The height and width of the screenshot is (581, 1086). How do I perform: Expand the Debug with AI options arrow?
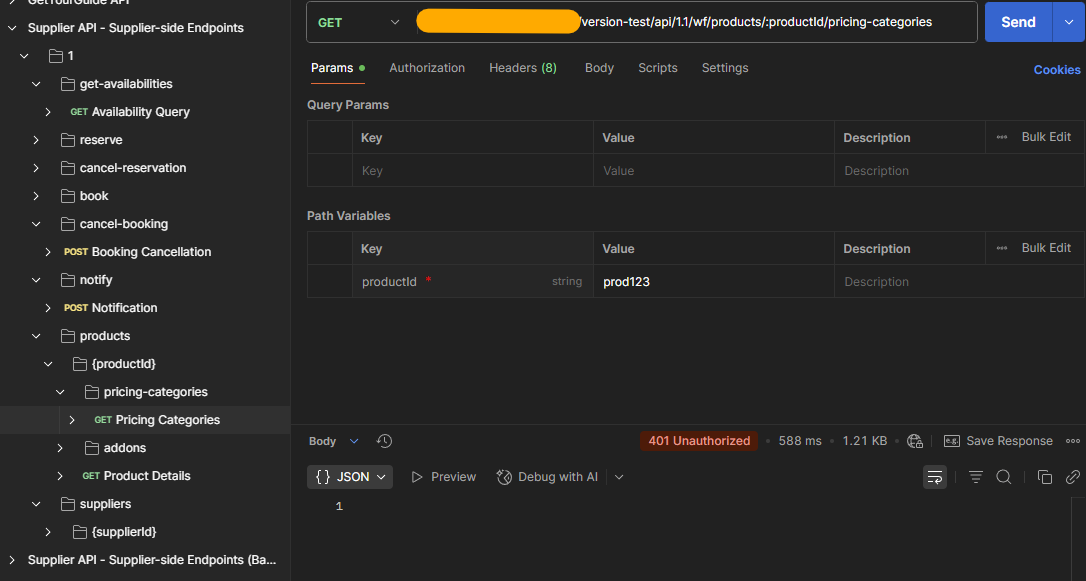(x=619, y=477)
